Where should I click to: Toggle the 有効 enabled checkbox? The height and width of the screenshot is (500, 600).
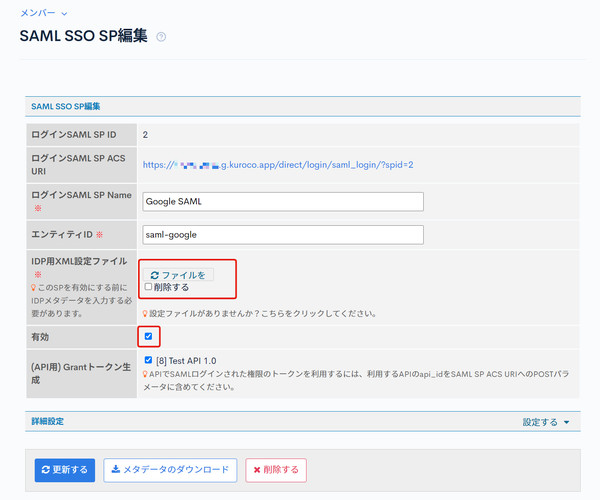[148, 337]
